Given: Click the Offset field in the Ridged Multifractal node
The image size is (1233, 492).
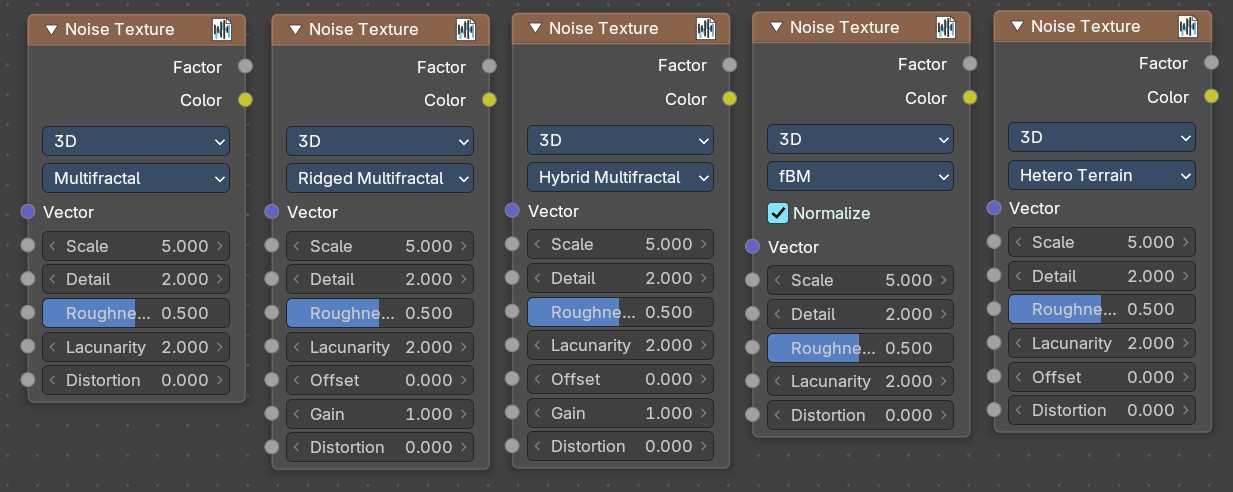Looking at the screenshot, I should click(x=380, y=380).
